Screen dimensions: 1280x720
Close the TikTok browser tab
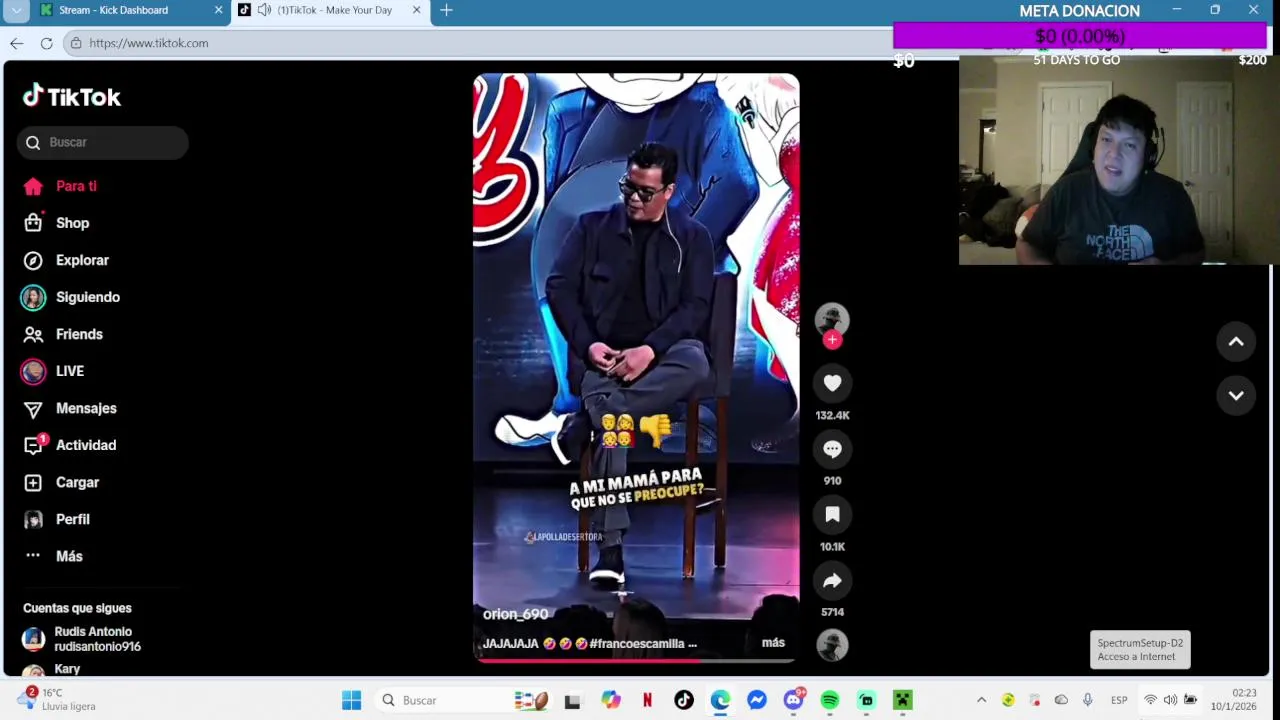click(x=416, y=10)
